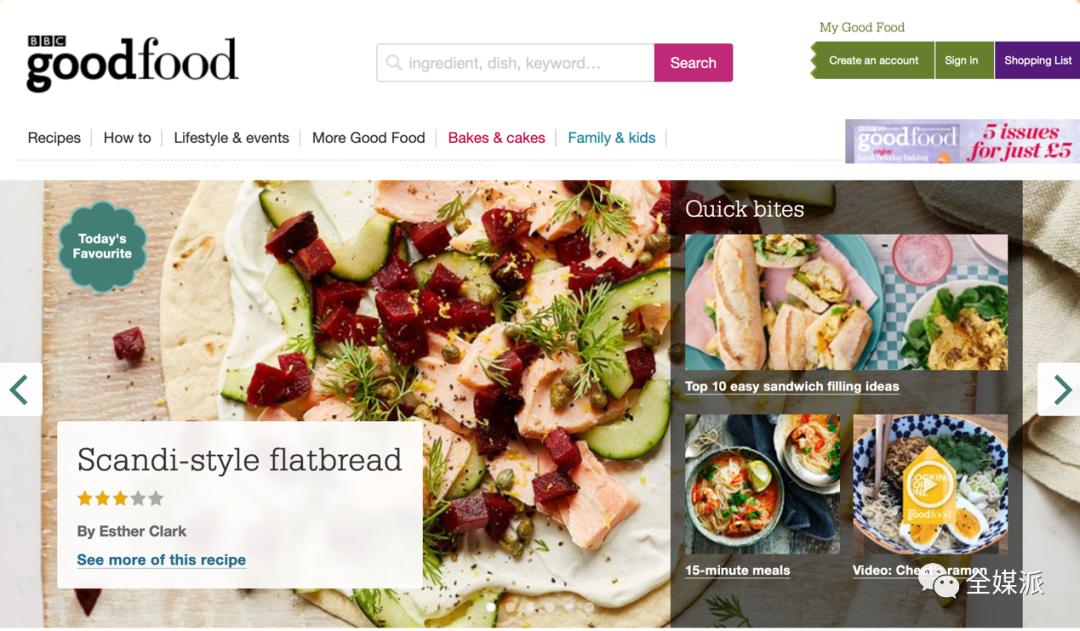Click the pink Search button
Image resolution: width=1080 pixels, height=631 pixels.
click(693, 63)
